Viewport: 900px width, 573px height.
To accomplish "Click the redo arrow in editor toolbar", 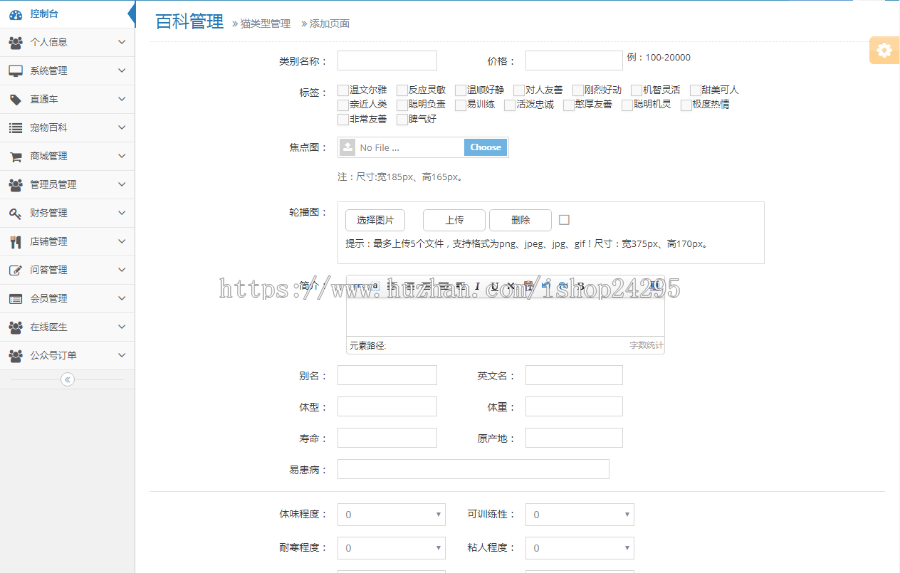I will tap(563, 286).
